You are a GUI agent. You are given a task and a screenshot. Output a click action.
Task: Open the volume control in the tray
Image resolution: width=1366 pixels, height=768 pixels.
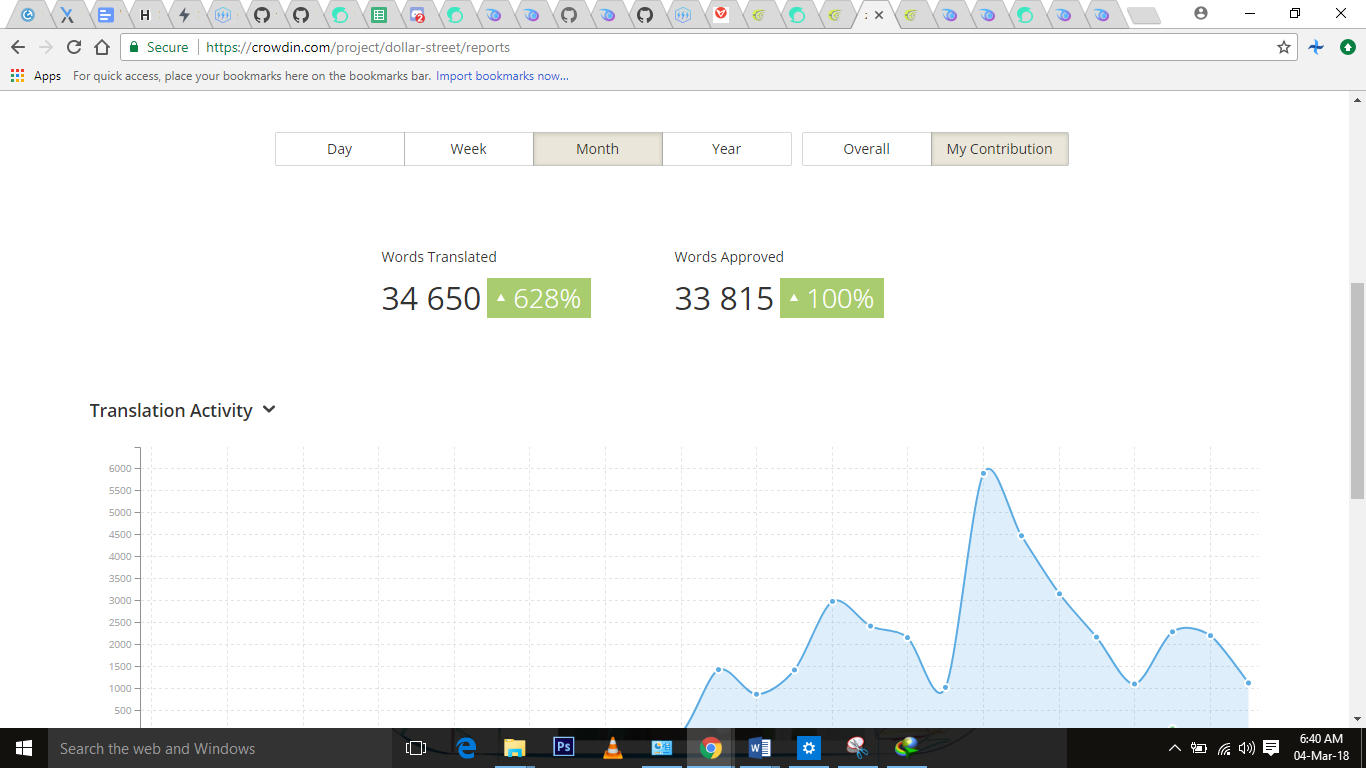click(x=1246, y=748)
